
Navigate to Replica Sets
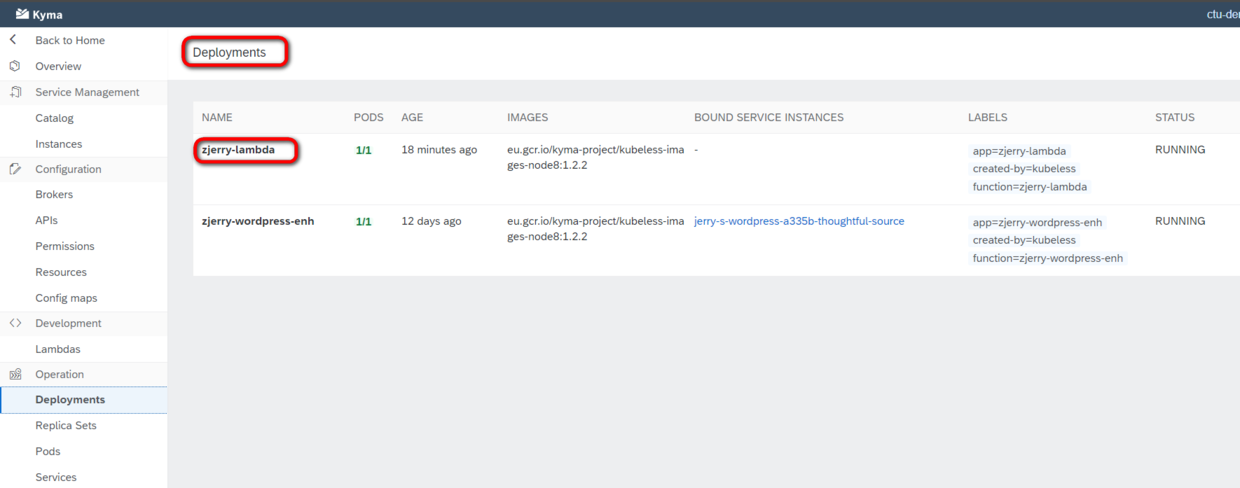[66, 425]
